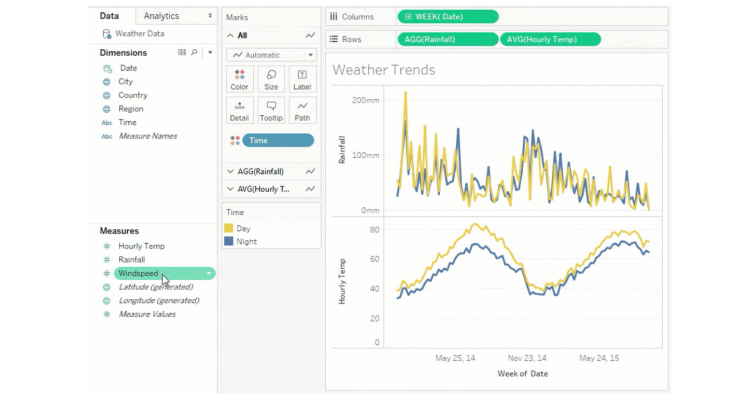Select Night label in the Time legend
This screenshot has width=750, height=397.
point(246,242)
